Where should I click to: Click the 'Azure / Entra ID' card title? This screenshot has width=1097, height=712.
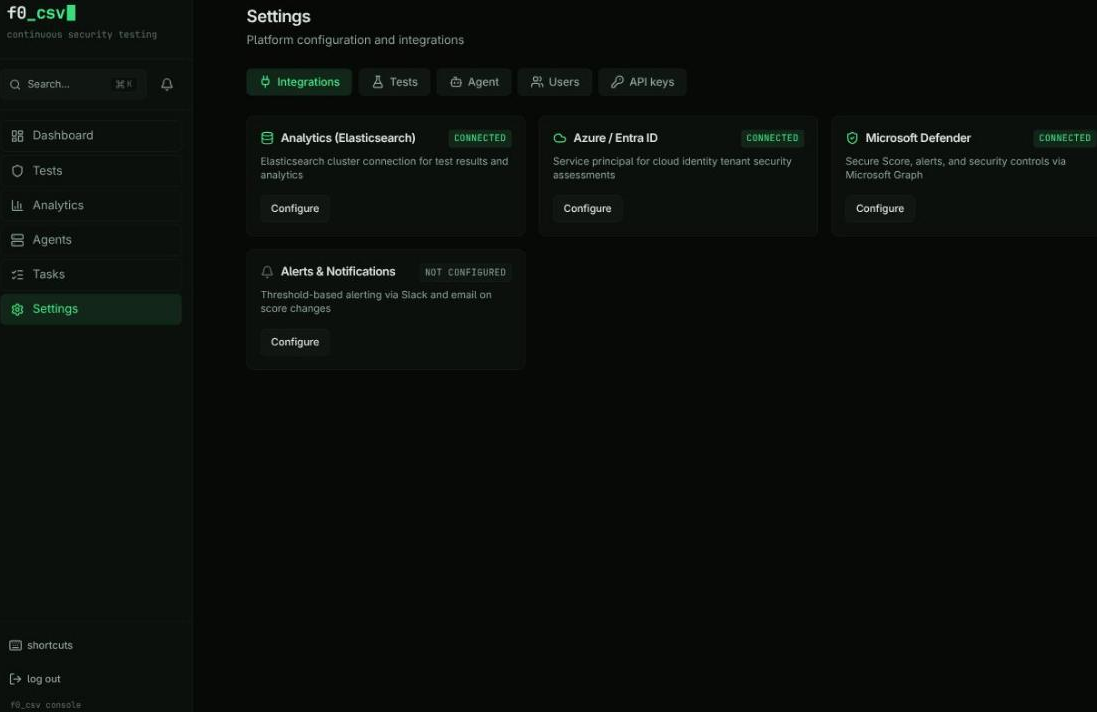(x=616, y=138)
